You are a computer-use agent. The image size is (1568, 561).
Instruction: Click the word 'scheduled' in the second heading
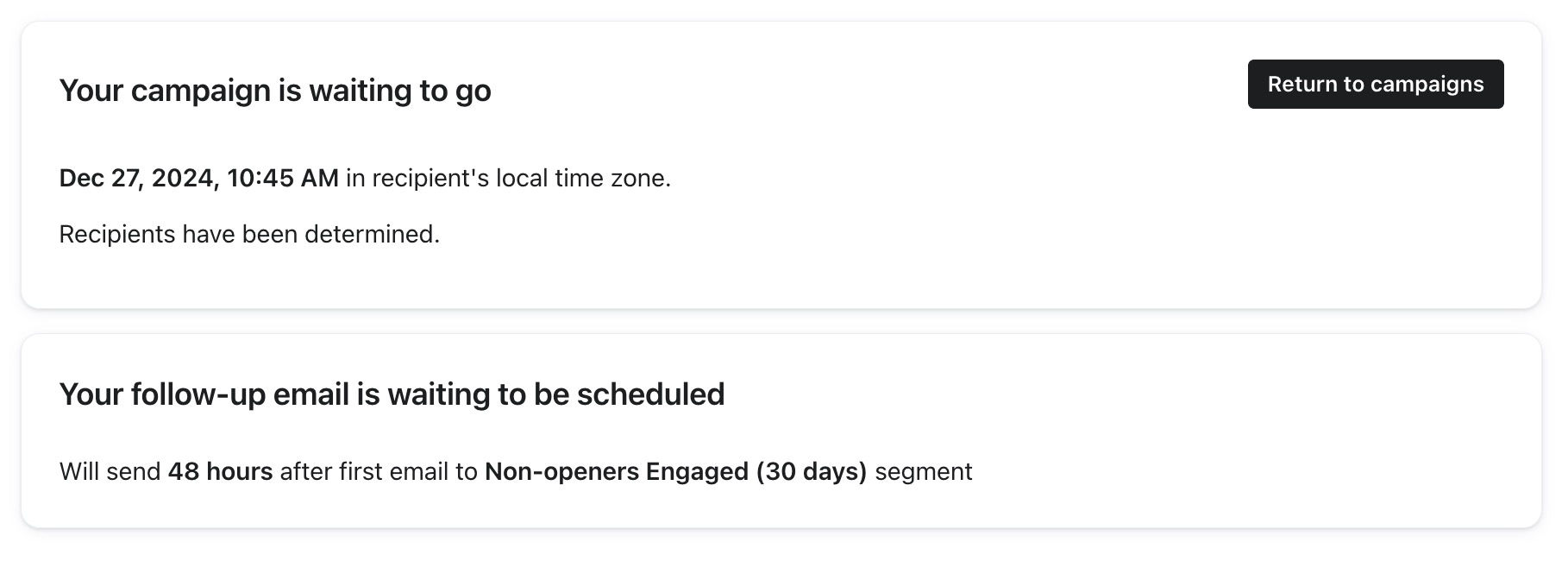click(x=653, y=394)
